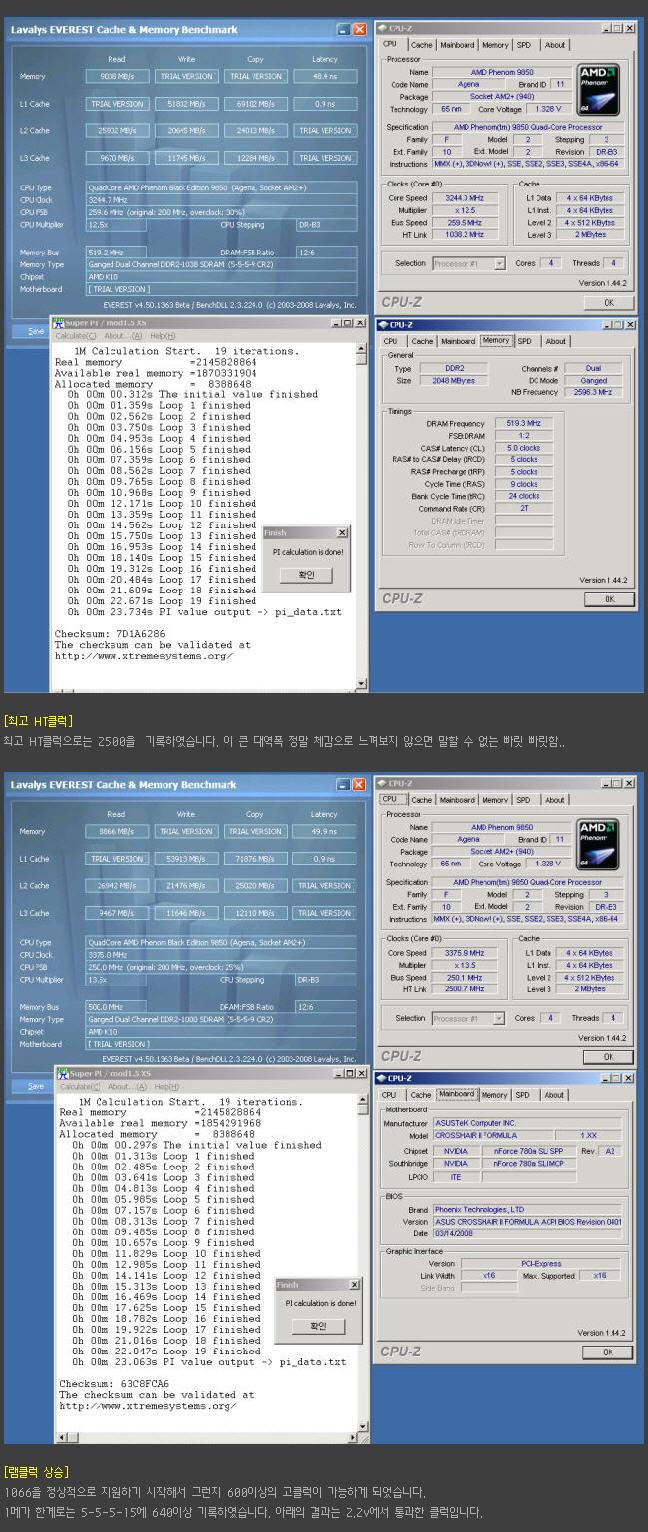Open Memory tab in CPU-Z showing 3375.9 MHz

tap(494, 800)
